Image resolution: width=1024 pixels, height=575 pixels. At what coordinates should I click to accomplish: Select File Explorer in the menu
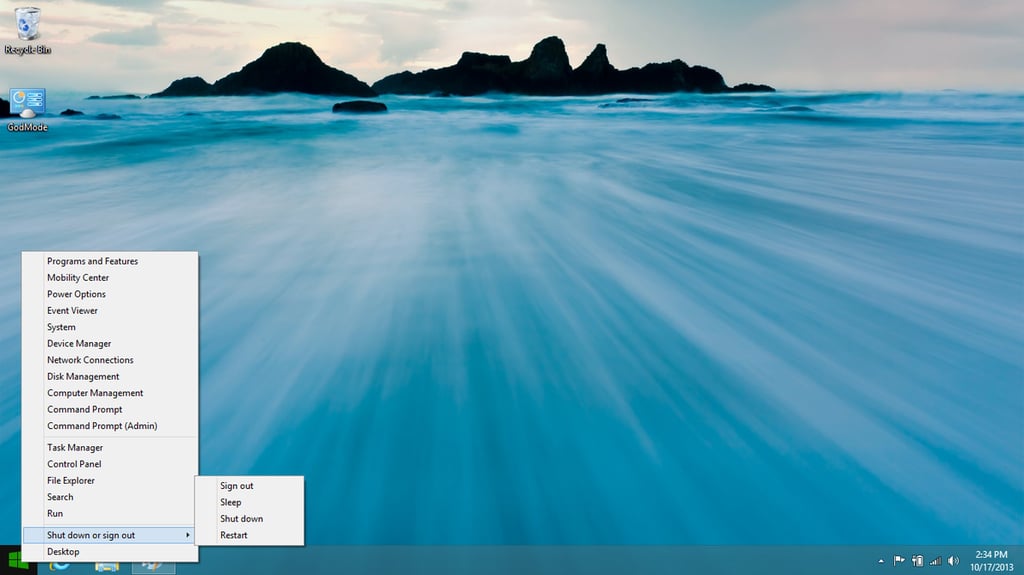(x=110, y=480)
